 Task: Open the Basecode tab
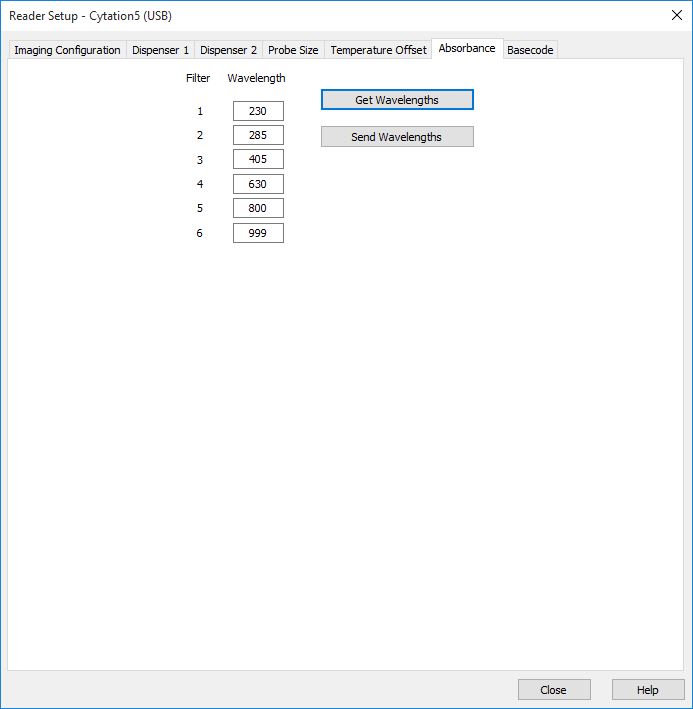click(x=530, y=50)
